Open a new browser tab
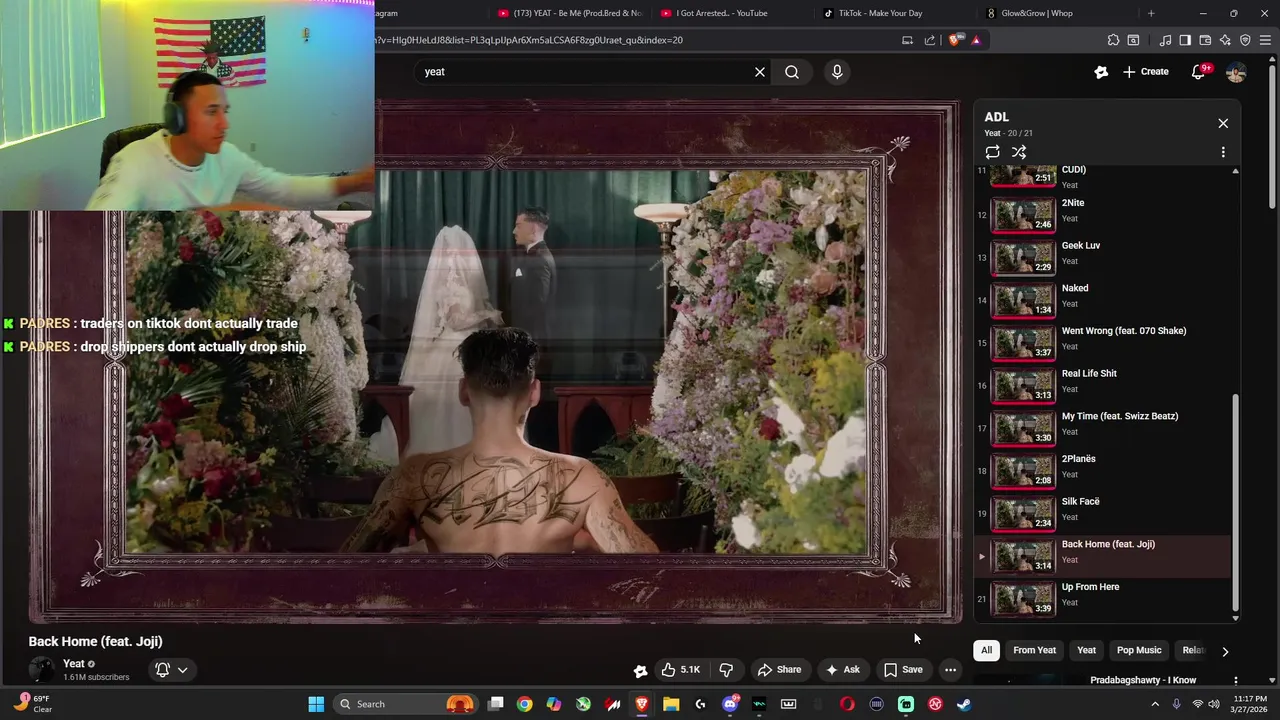This screenshot has width=1280, height=720. 1151,13
